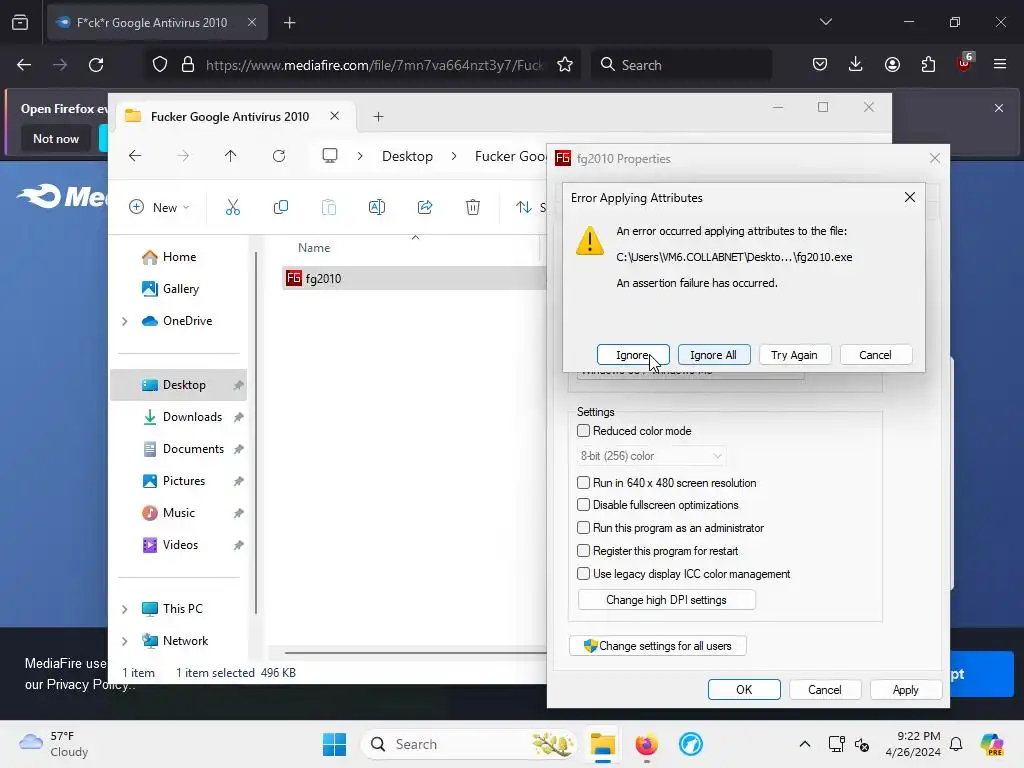Click Change settings for all users
Image resolution: width=1024 pixels, height=768 pixels.
[x=658, y=646]
